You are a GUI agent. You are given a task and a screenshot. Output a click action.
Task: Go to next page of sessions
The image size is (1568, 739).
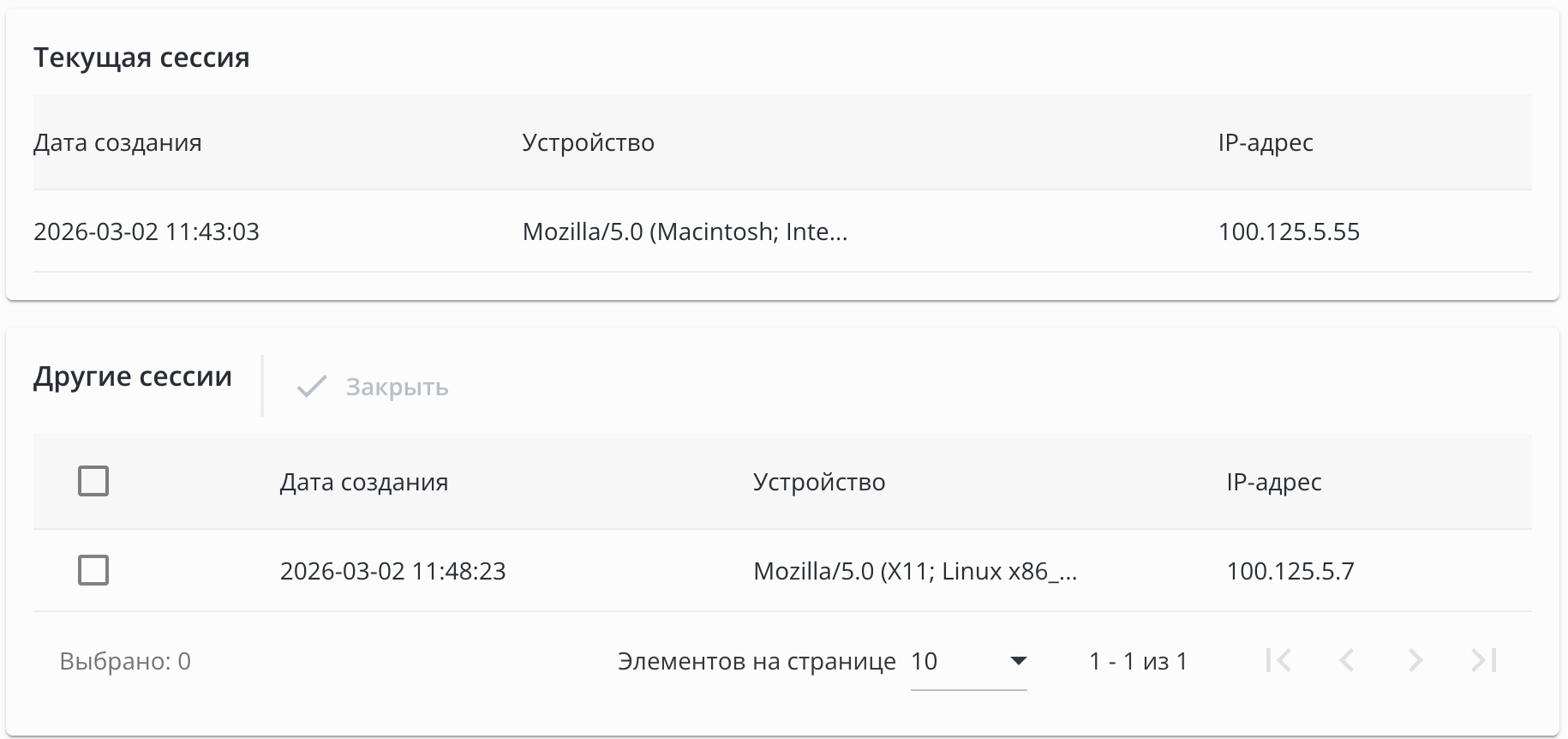click(1415, 660)
